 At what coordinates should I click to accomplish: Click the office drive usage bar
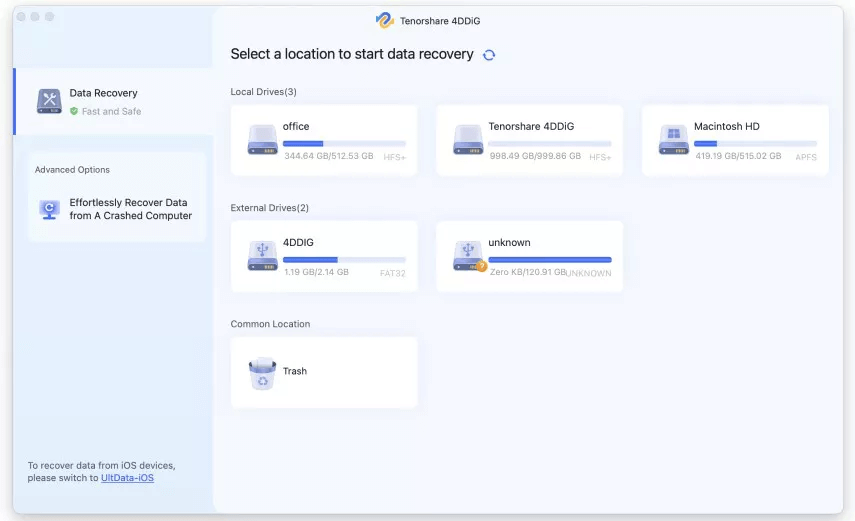(344, 143)
